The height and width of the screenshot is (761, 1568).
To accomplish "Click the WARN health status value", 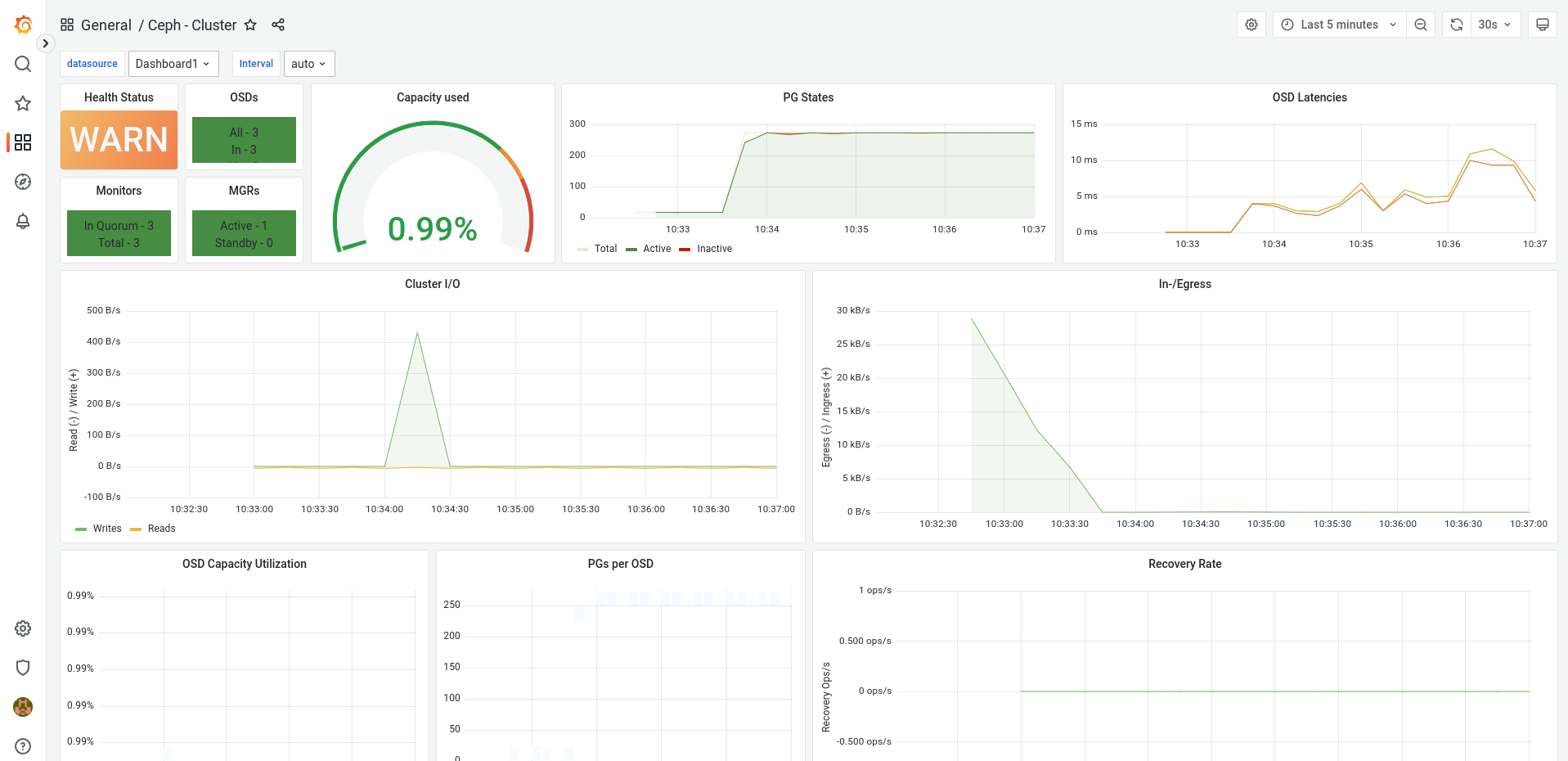I will click(119, 140).
